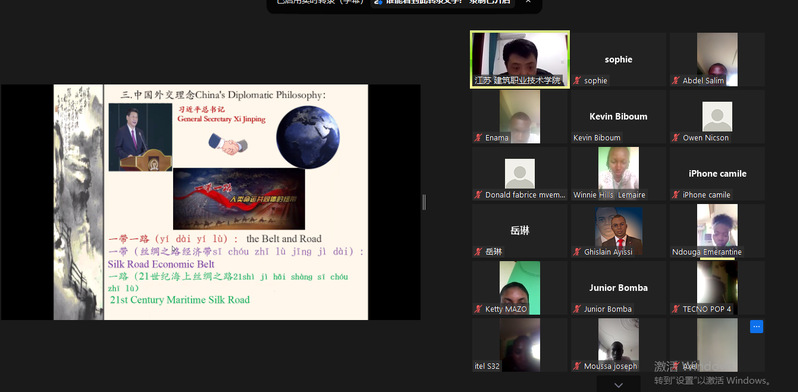
Task: Open the blue three-dots more options button
Action: click(x=756, y=326)
